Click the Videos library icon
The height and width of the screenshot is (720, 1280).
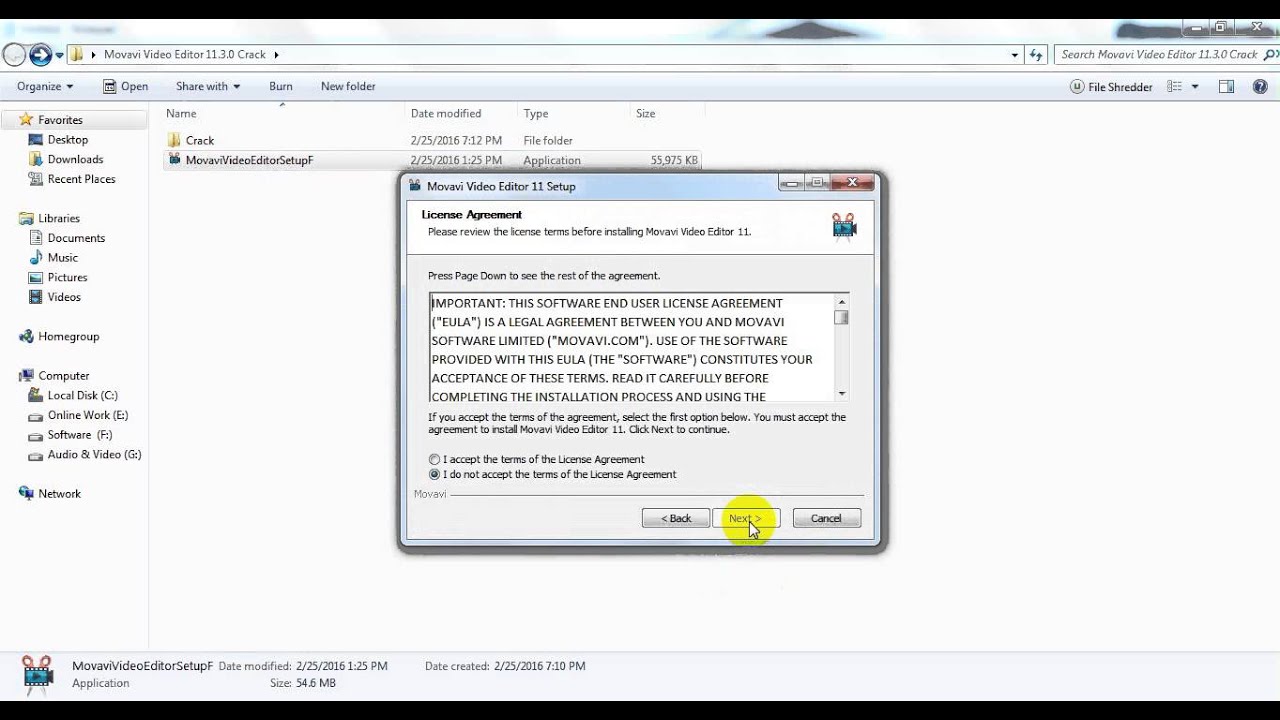click(x=36, y=297)
